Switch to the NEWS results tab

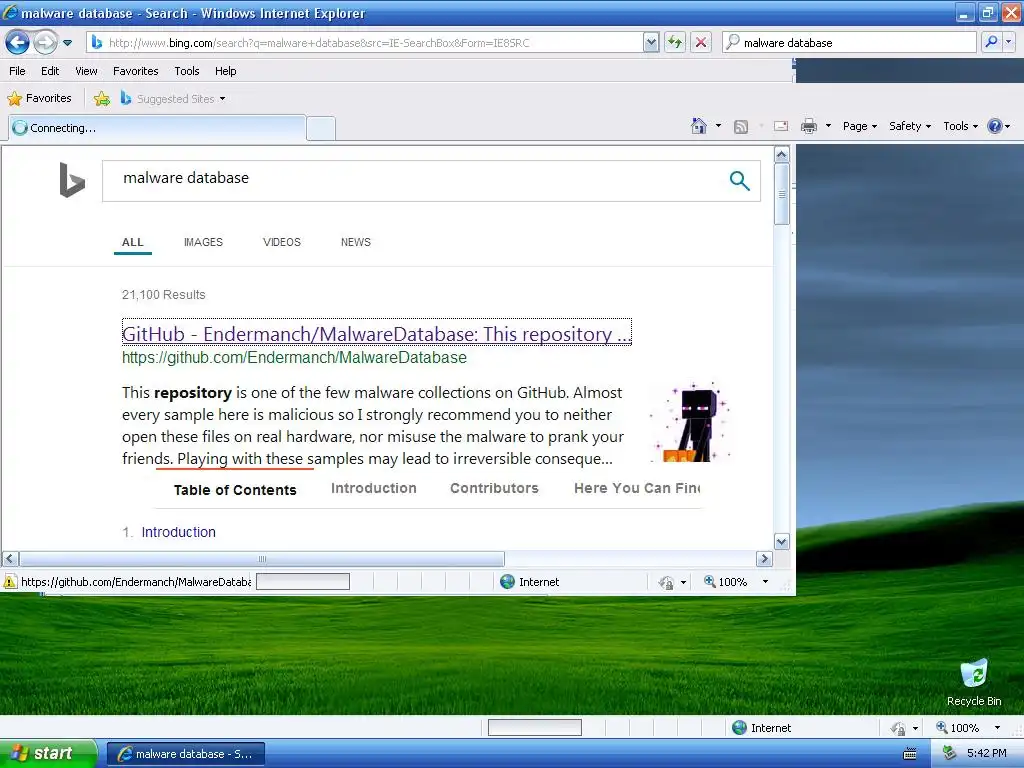[356, 242]
